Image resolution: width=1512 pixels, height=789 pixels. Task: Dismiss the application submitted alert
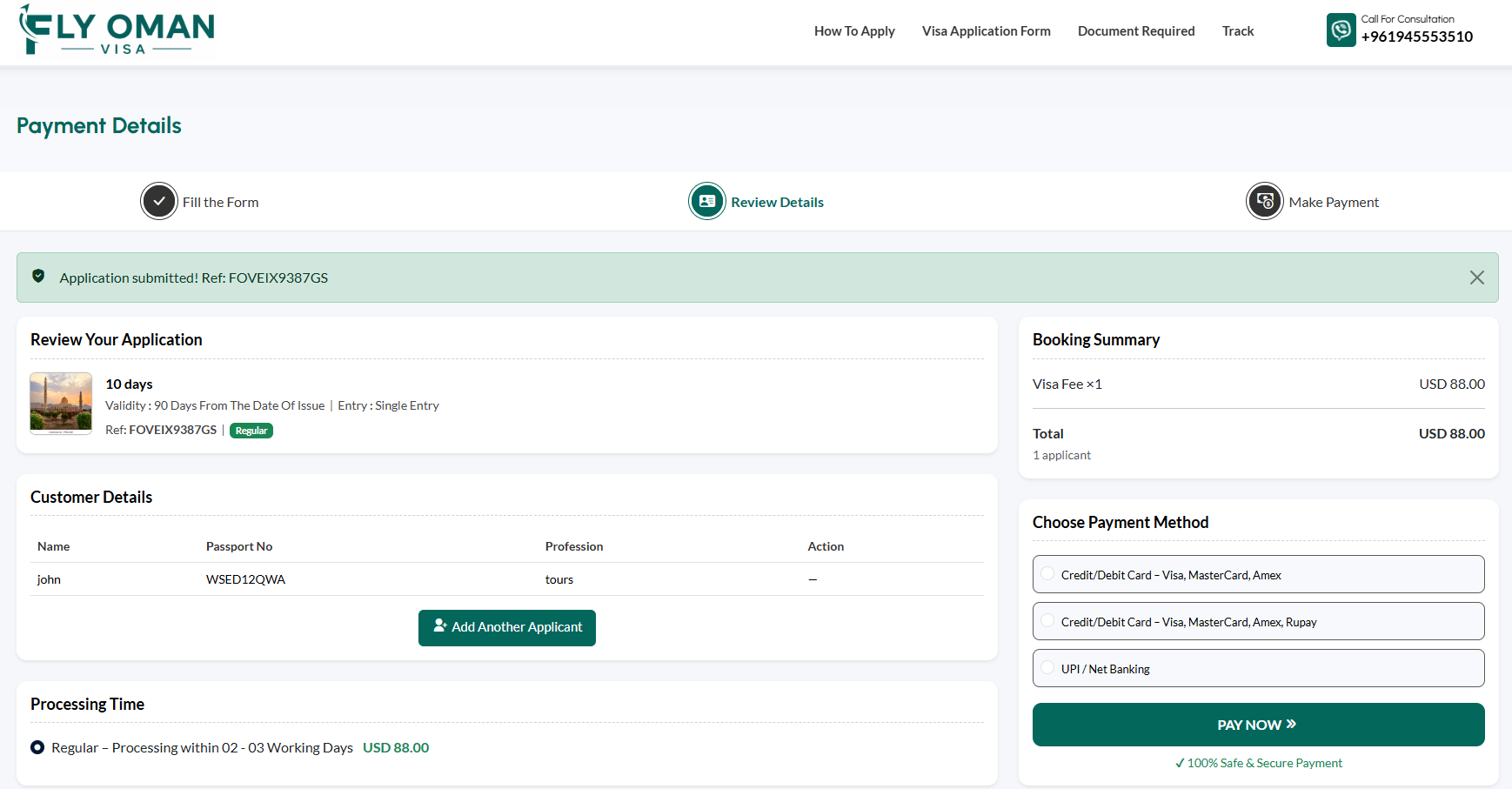(x=1477, y=277)
